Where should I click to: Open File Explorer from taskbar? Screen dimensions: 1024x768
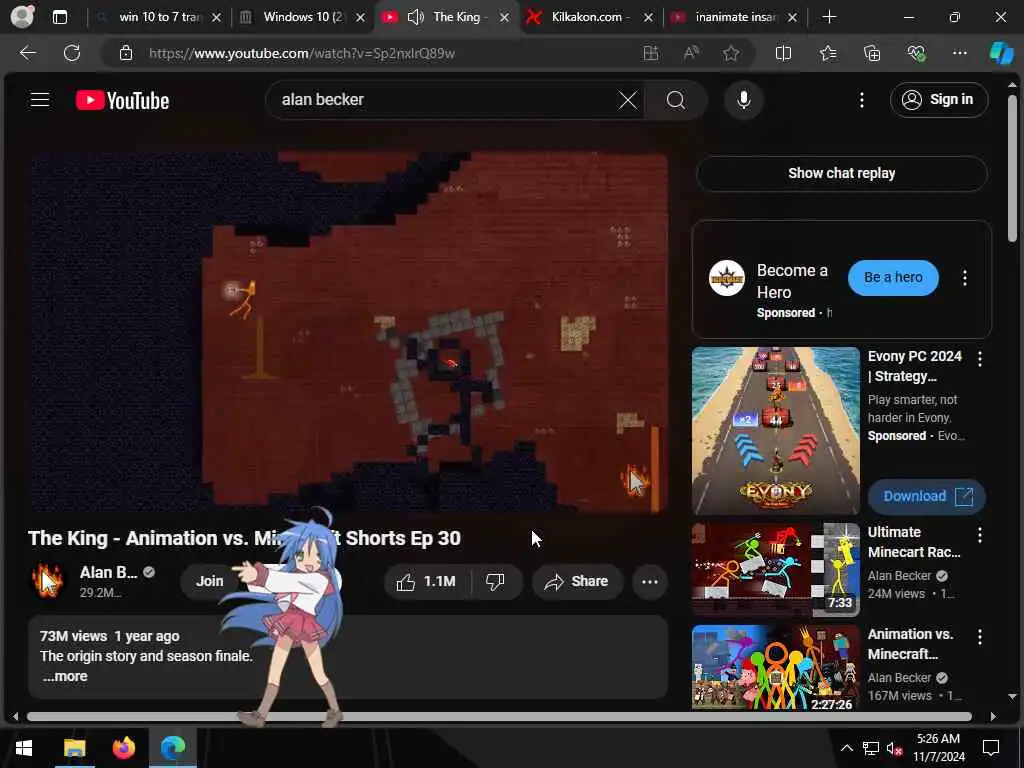tap(74, 748)
